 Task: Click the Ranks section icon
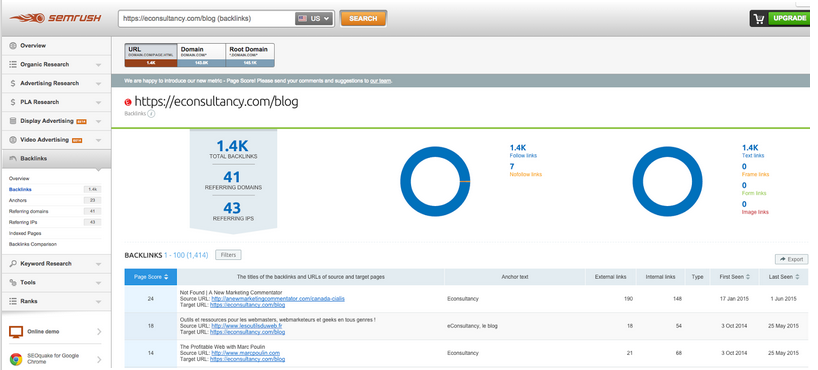point(13,301)
